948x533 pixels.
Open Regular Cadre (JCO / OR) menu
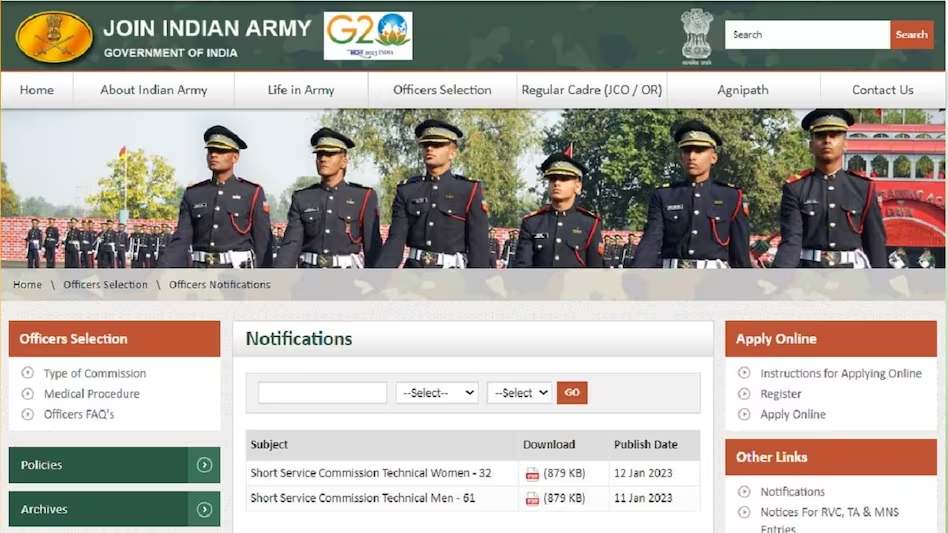pyautogui.click(x=592, y=90)
